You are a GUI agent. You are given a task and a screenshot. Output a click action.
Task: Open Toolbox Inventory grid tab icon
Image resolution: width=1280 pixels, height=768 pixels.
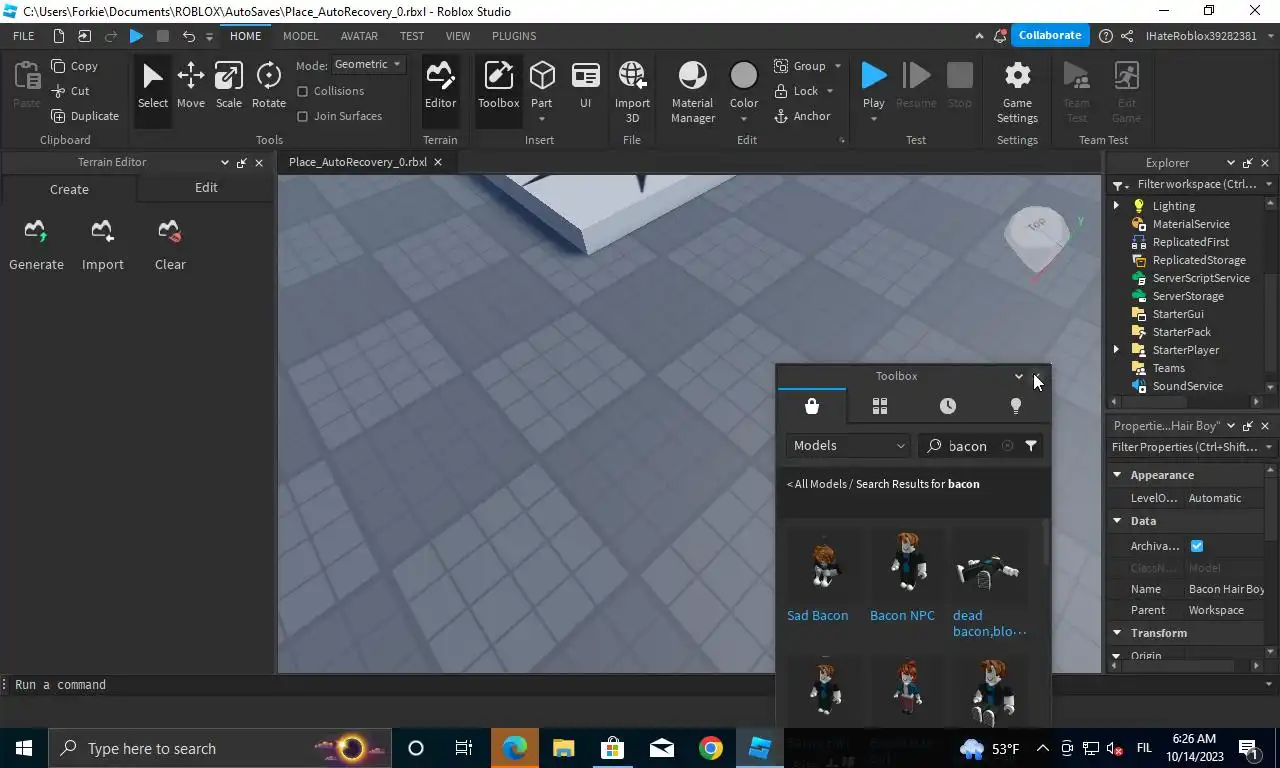tap(880, 406)
